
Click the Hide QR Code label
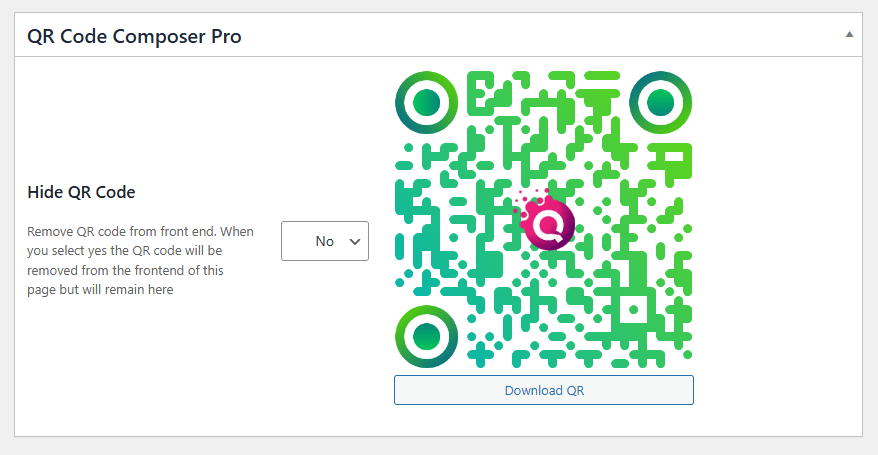(81, 192)
